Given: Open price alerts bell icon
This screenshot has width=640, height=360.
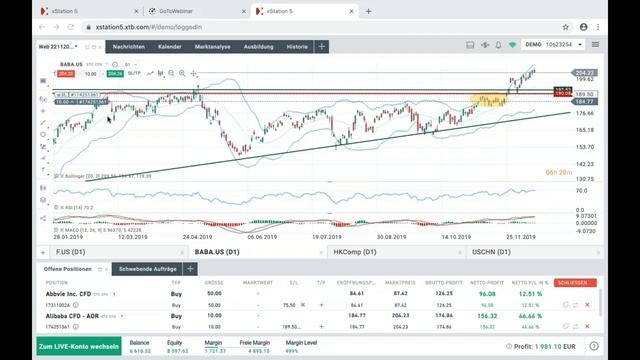Looking at the screenshot, I should [498, 45].
